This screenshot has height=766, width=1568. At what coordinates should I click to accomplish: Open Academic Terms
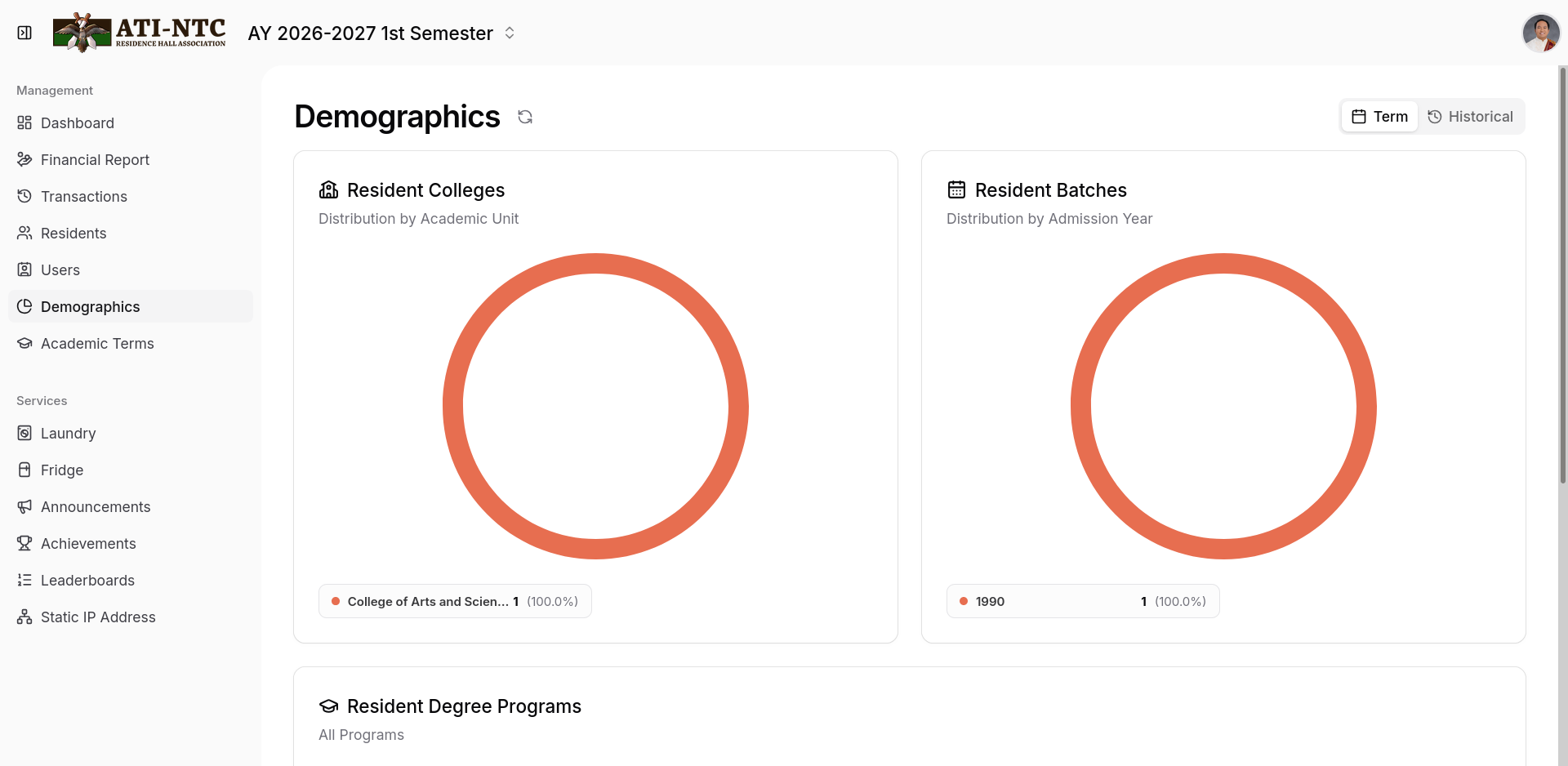pyautogui.click(x=131, y=343)
